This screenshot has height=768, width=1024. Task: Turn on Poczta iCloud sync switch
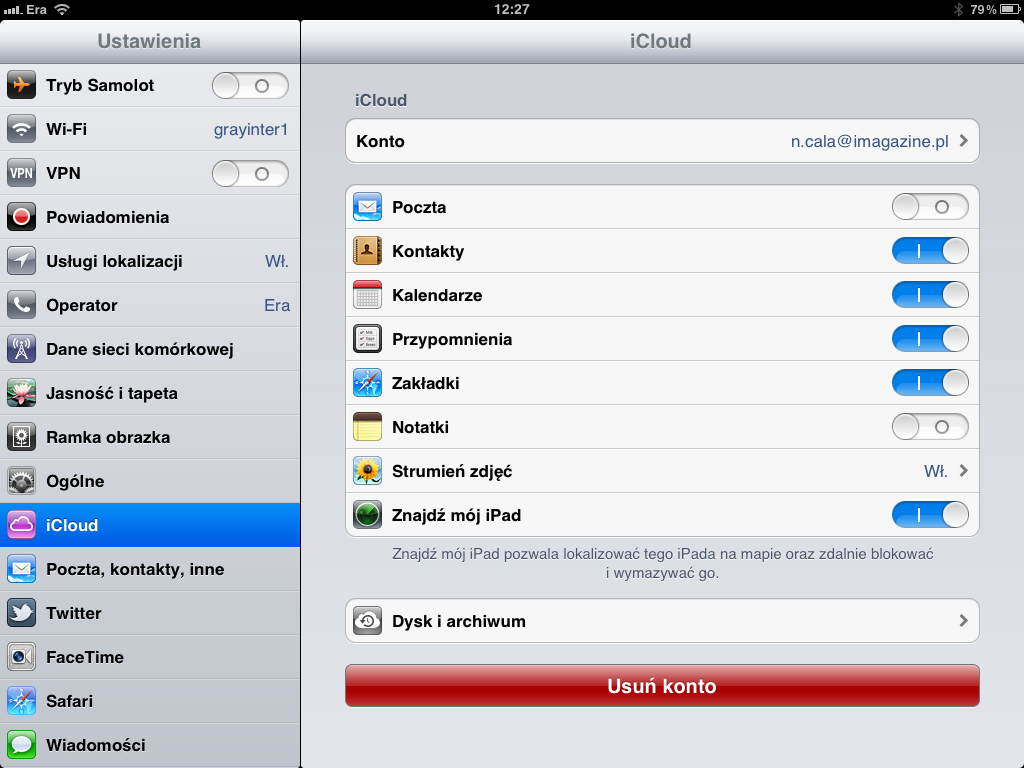click(930, 207)
